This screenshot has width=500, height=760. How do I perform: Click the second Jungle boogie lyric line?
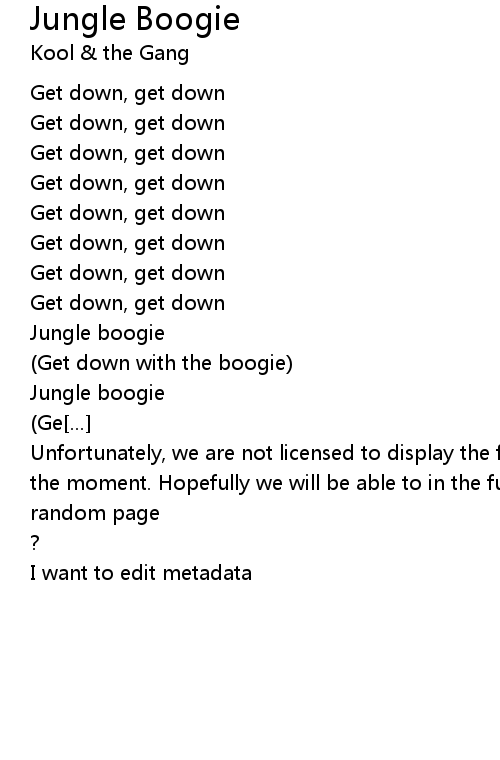tap(97, 393)
